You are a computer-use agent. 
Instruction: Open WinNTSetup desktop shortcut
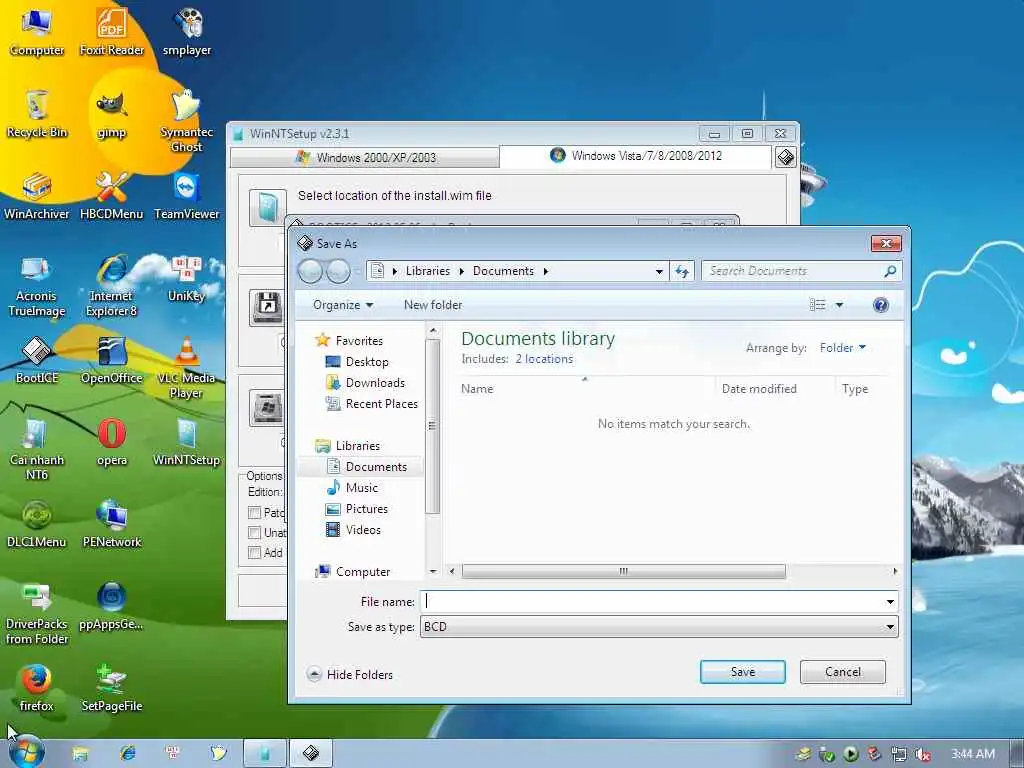pyautogui.click(x=187, y=442)
